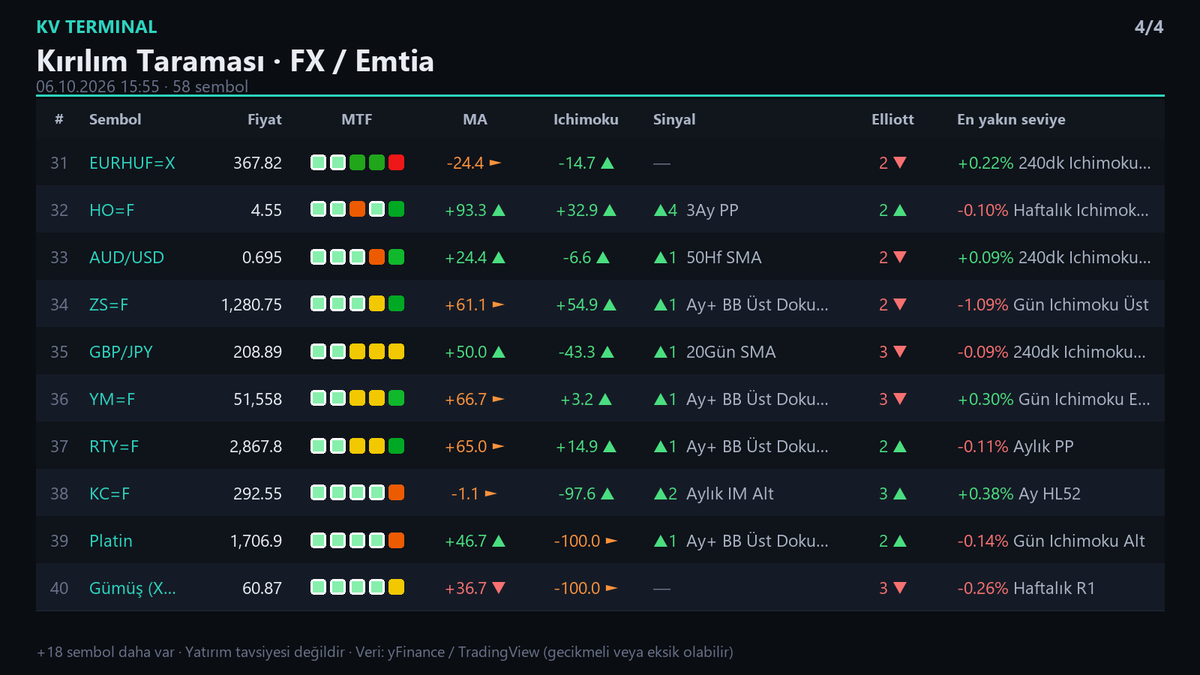Screen dimensions: 1200x675
Task: Click the red Elliott down arrow for EURHUF=X
Action: coord(900,163)
